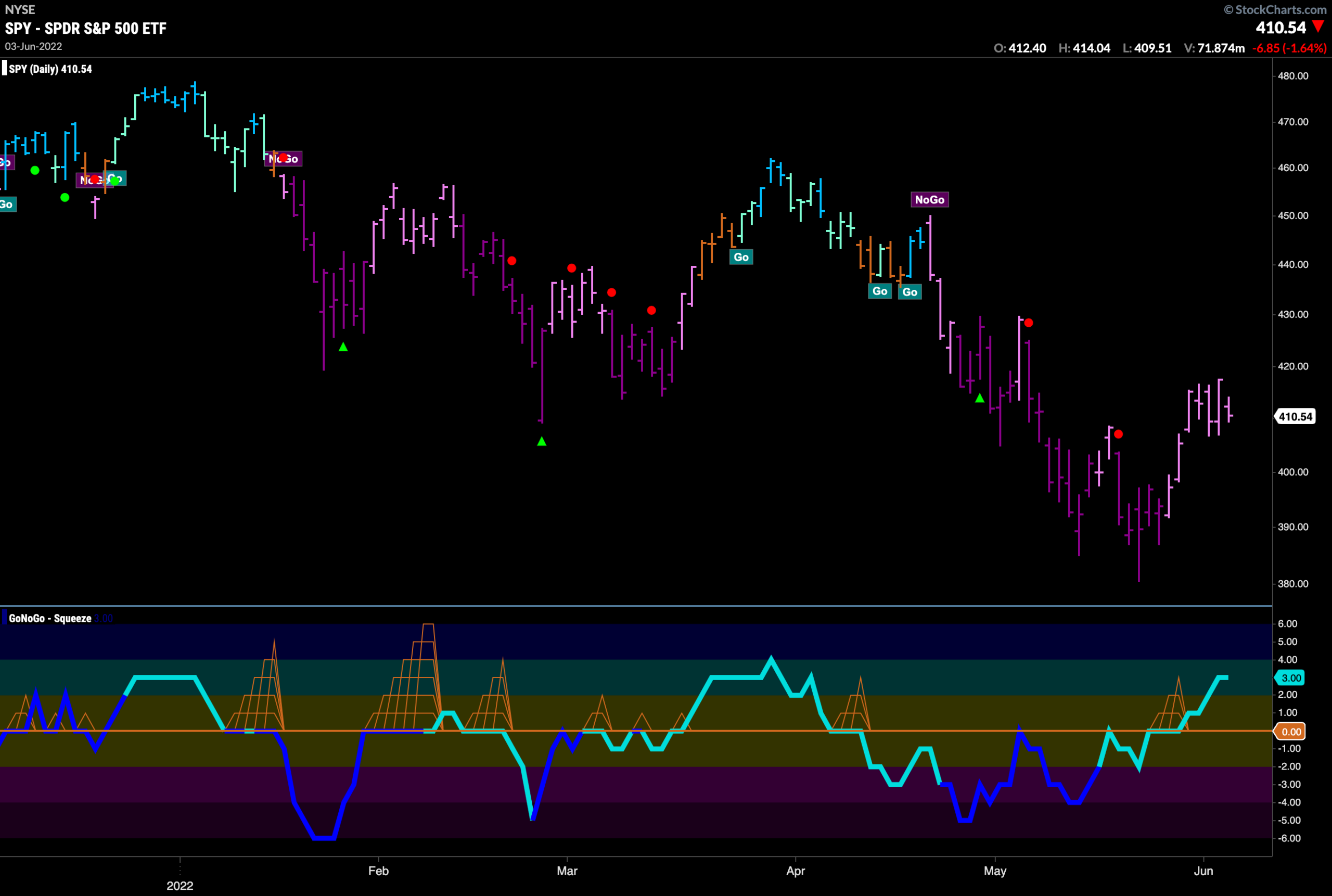This screenshot has height=896, width=1332.
Task: Click the rightmost Go label in mid-April
Action: coord(910,292)
